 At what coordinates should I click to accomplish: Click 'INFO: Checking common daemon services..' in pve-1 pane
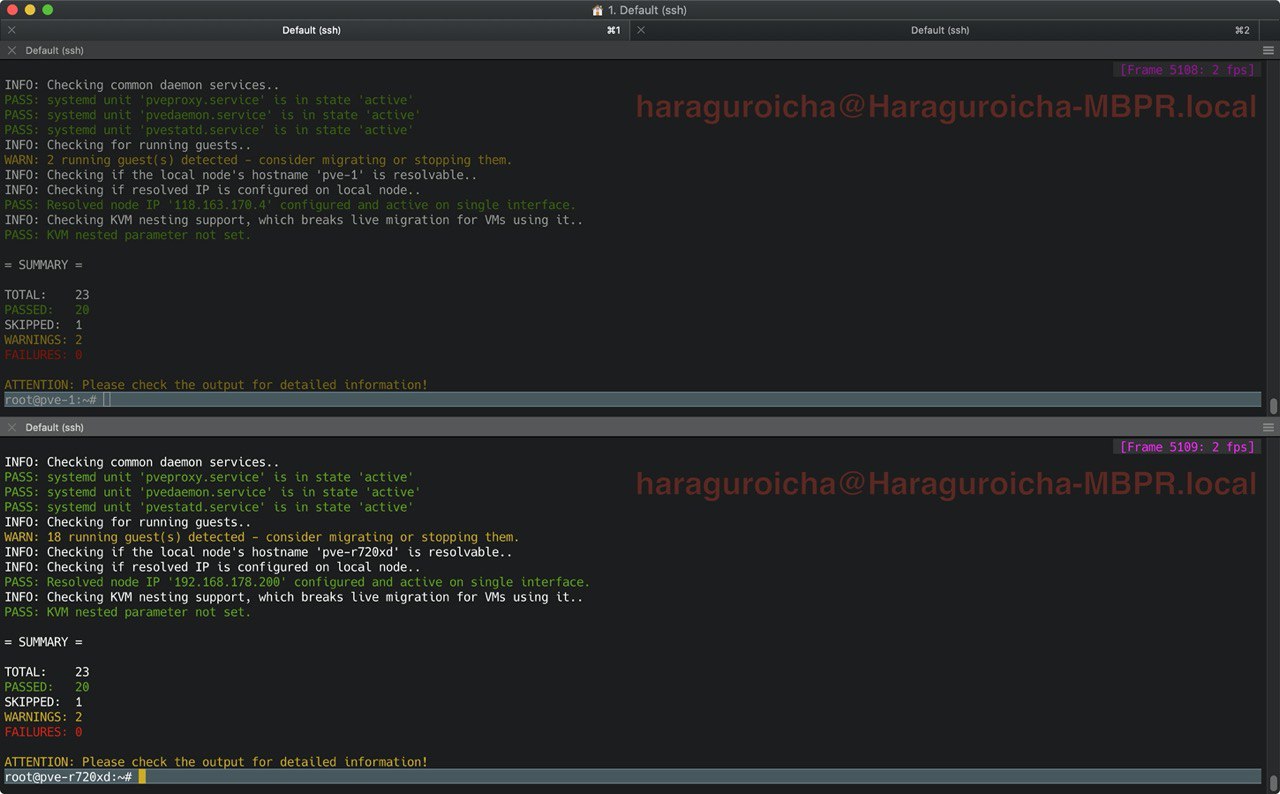[x=142, y=85]
